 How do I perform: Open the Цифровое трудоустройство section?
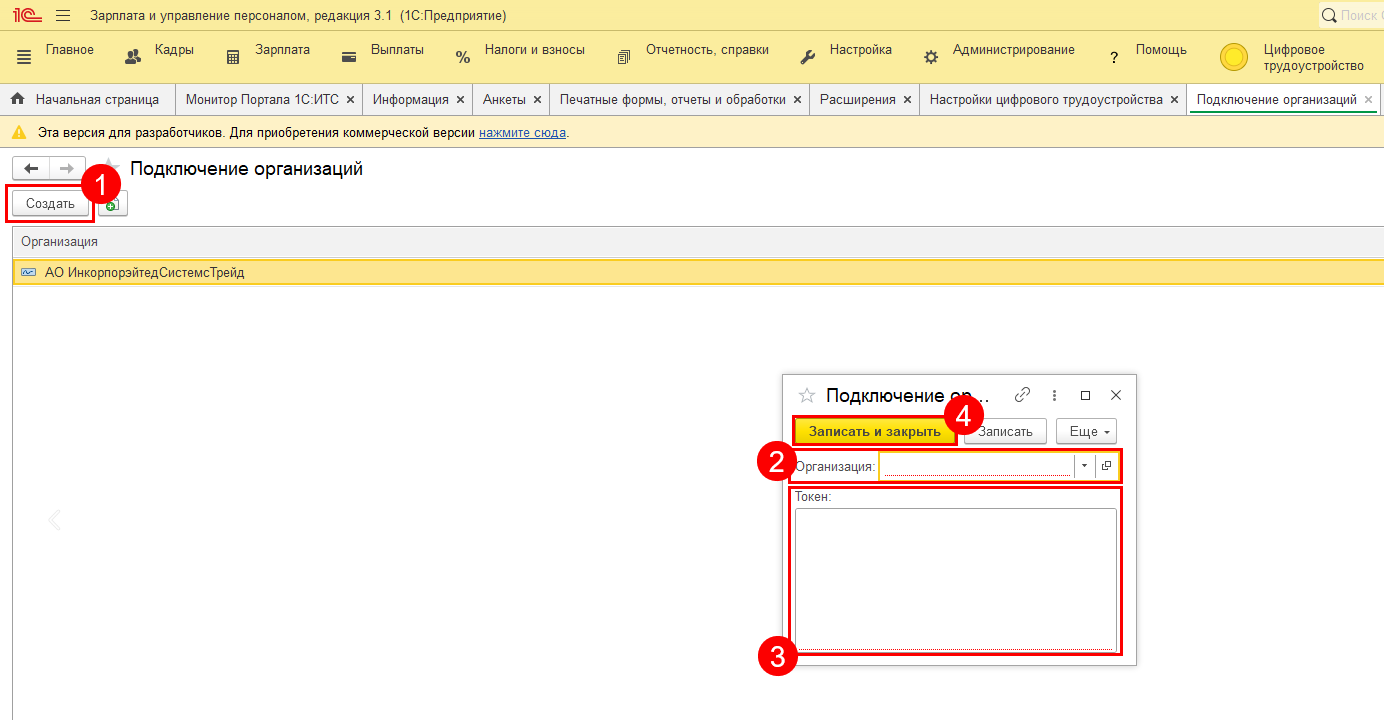click(x=1291, y=58)
